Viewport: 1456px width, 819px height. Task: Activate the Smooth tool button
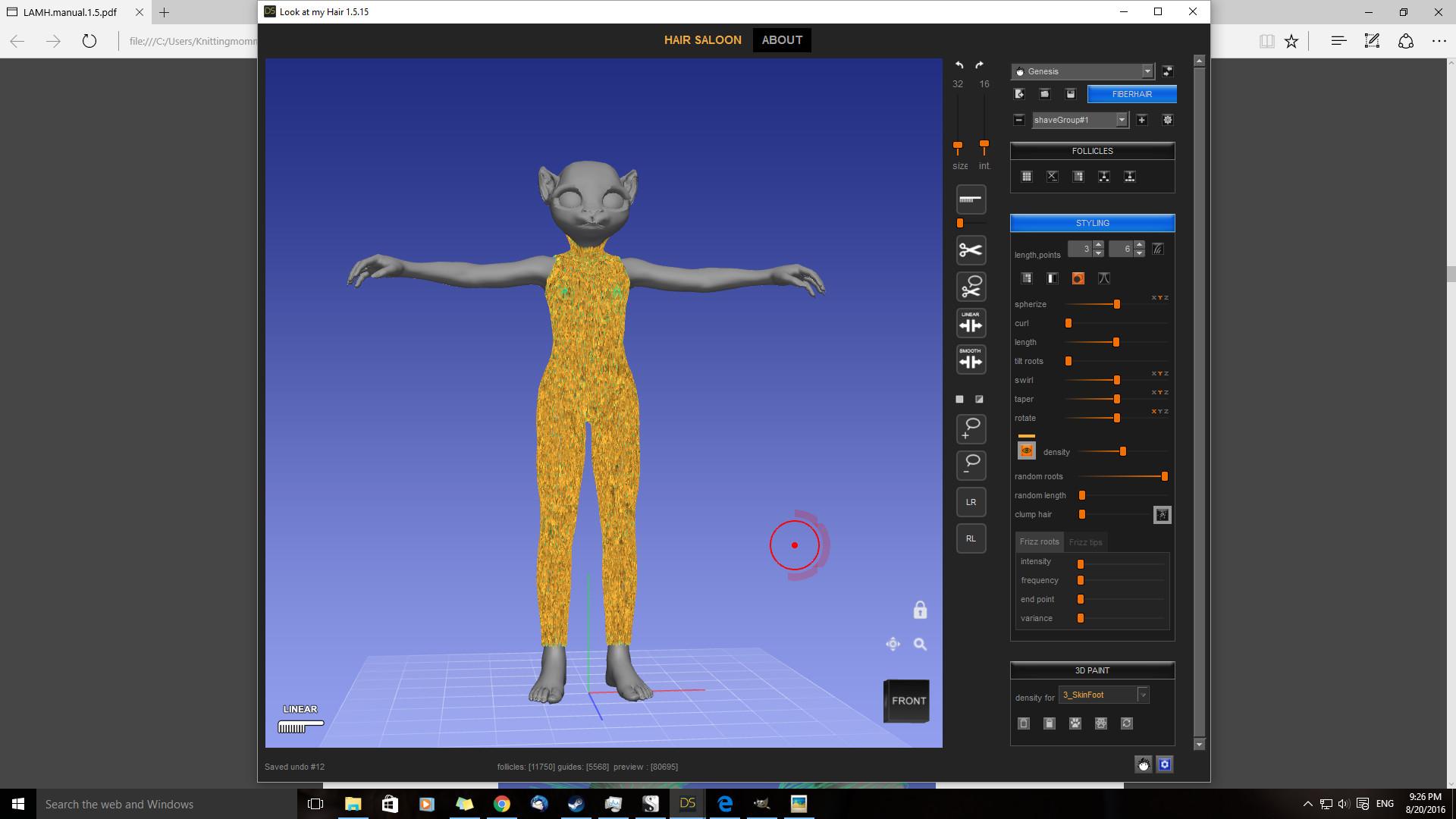[971, 360]
